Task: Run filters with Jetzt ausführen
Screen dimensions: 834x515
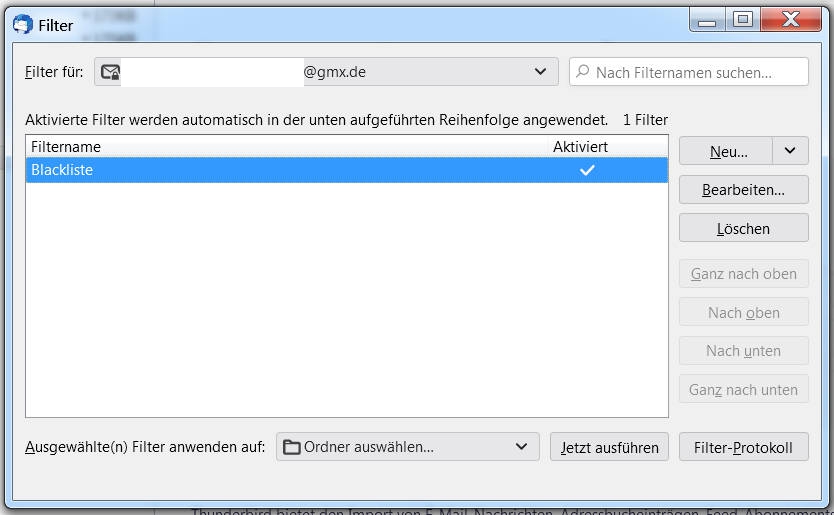Action: click(x=609, y=447)
